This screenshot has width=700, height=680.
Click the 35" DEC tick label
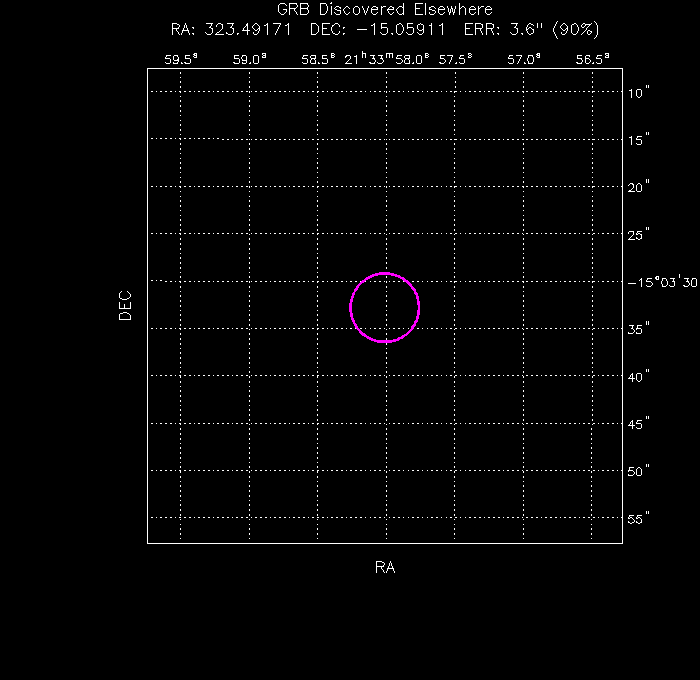pyautogui.click(x=638, y=330)
